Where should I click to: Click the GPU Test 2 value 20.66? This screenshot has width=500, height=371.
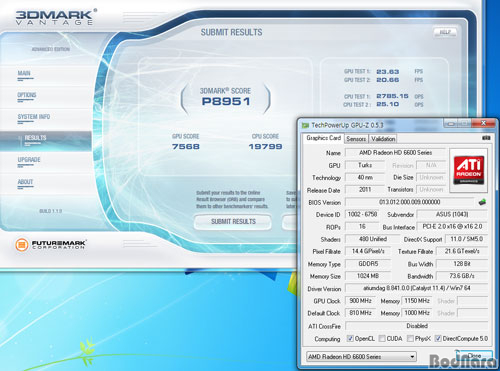(388, 80)
